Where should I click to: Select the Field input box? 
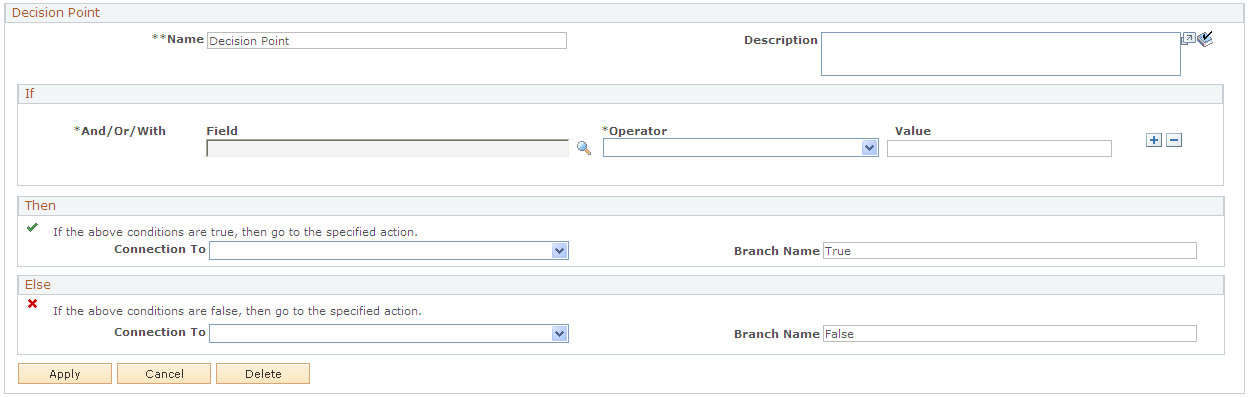(388, 149)
